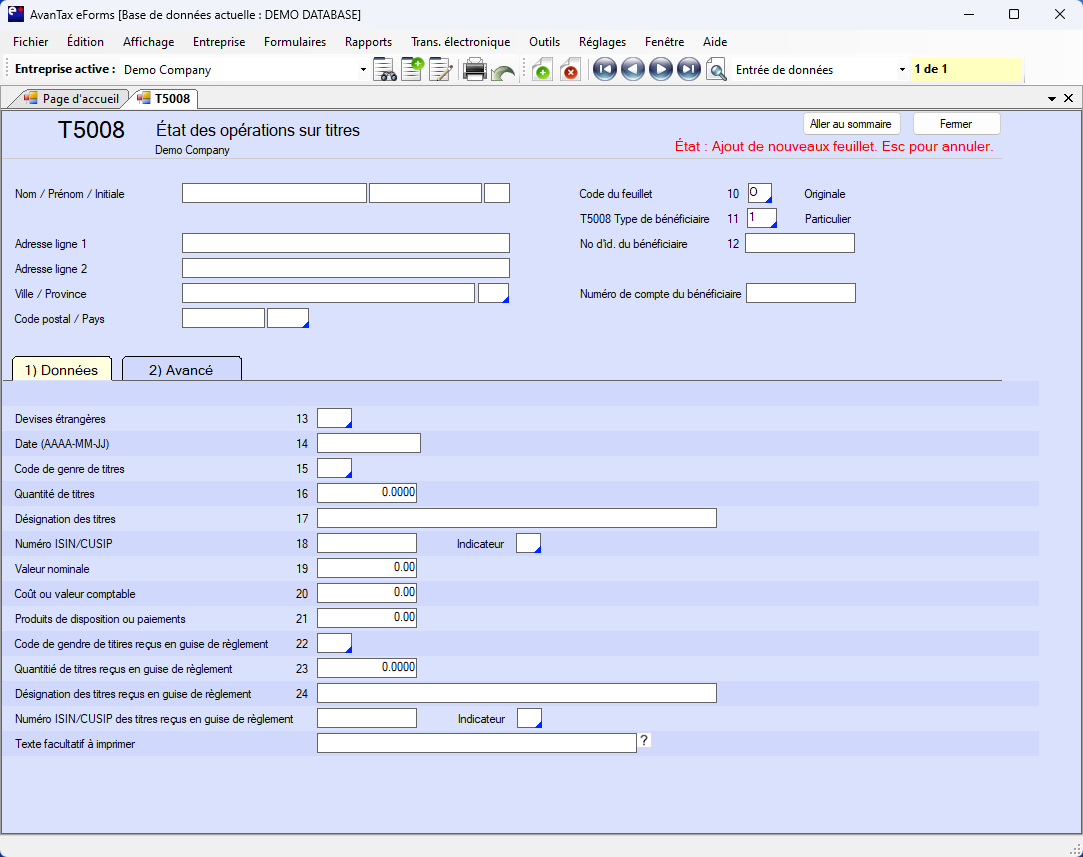Open the Devises étrangères box 13 dropdown
This screenshot has width=1083, height=857.
[335, 418]
